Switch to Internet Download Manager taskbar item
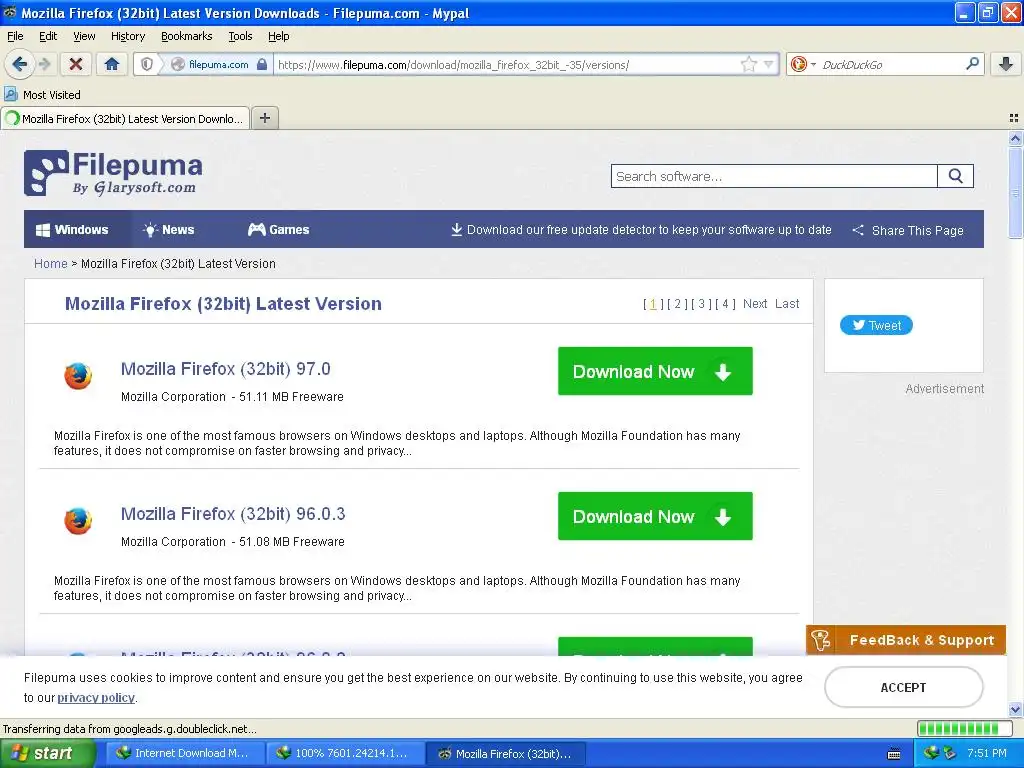Viewport: 1024px width, 768px height. click(x=185, y=753)
